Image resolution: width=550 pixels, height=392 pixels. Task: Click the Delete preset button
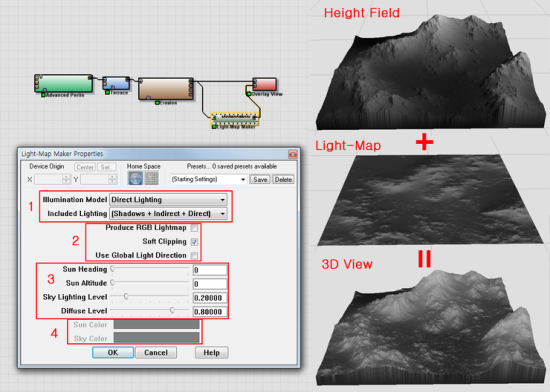pyautogui.click(x=283, y=180)
